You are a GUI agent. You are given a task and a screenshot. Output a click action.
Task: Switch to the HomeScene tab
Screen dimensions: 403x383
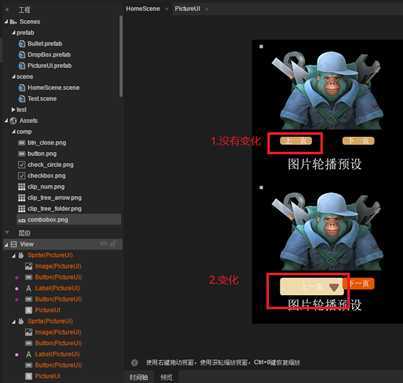143,9
